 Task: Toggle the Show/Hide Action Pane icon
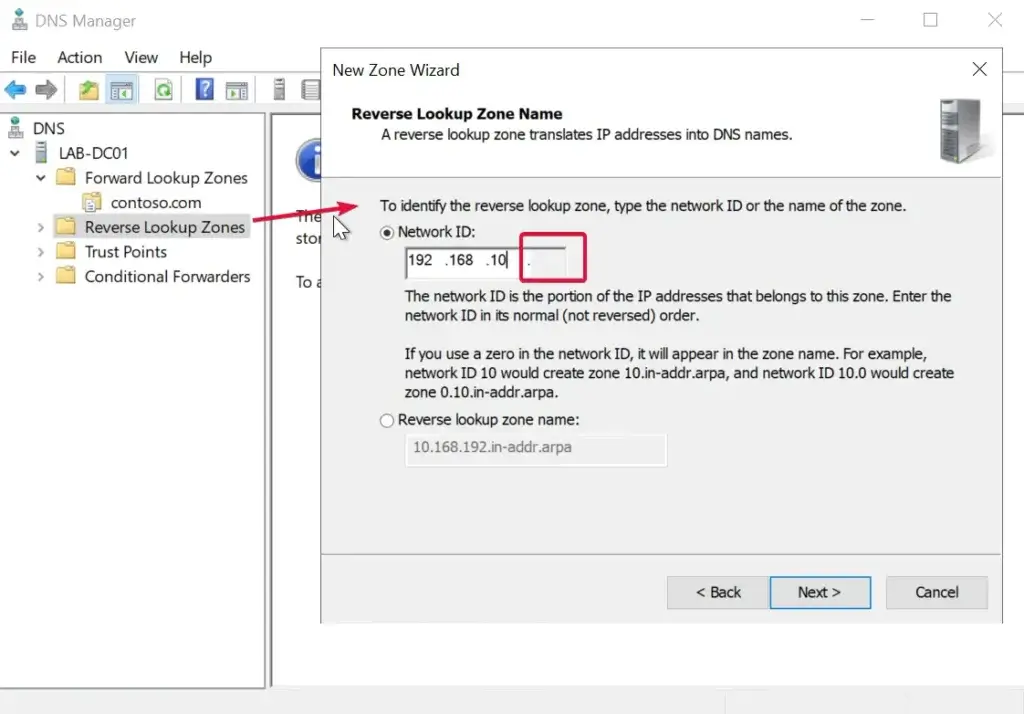click(x=236, y=90)
